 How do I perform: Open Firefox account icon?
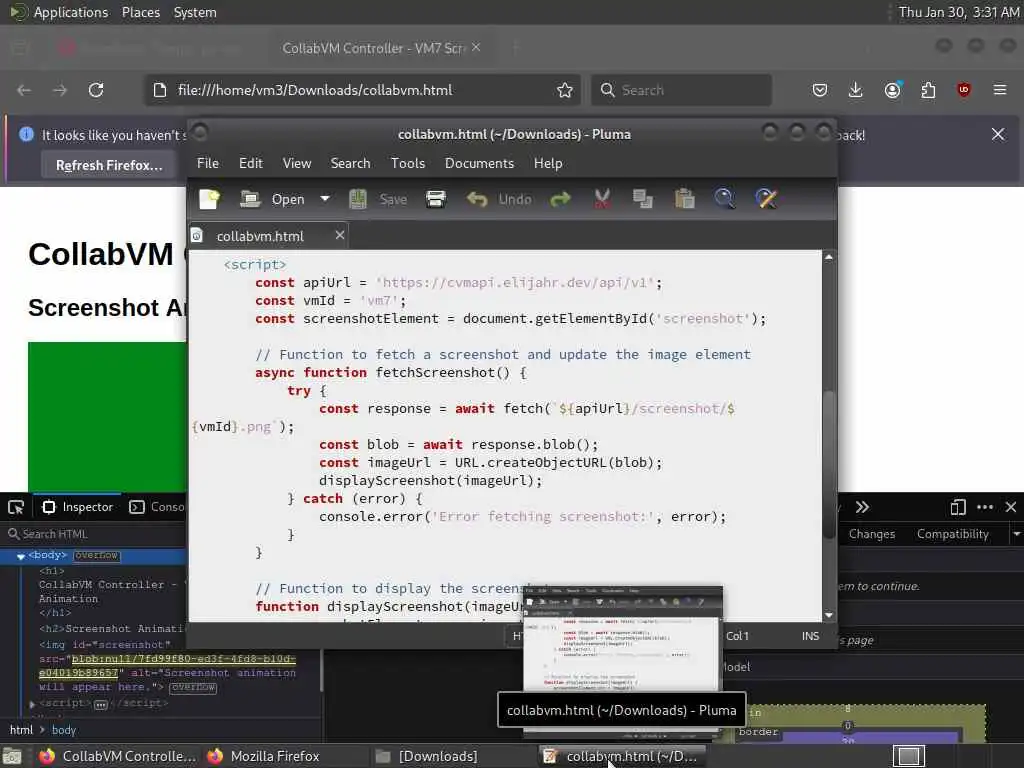pyautogui.click(x=892, y=90)
